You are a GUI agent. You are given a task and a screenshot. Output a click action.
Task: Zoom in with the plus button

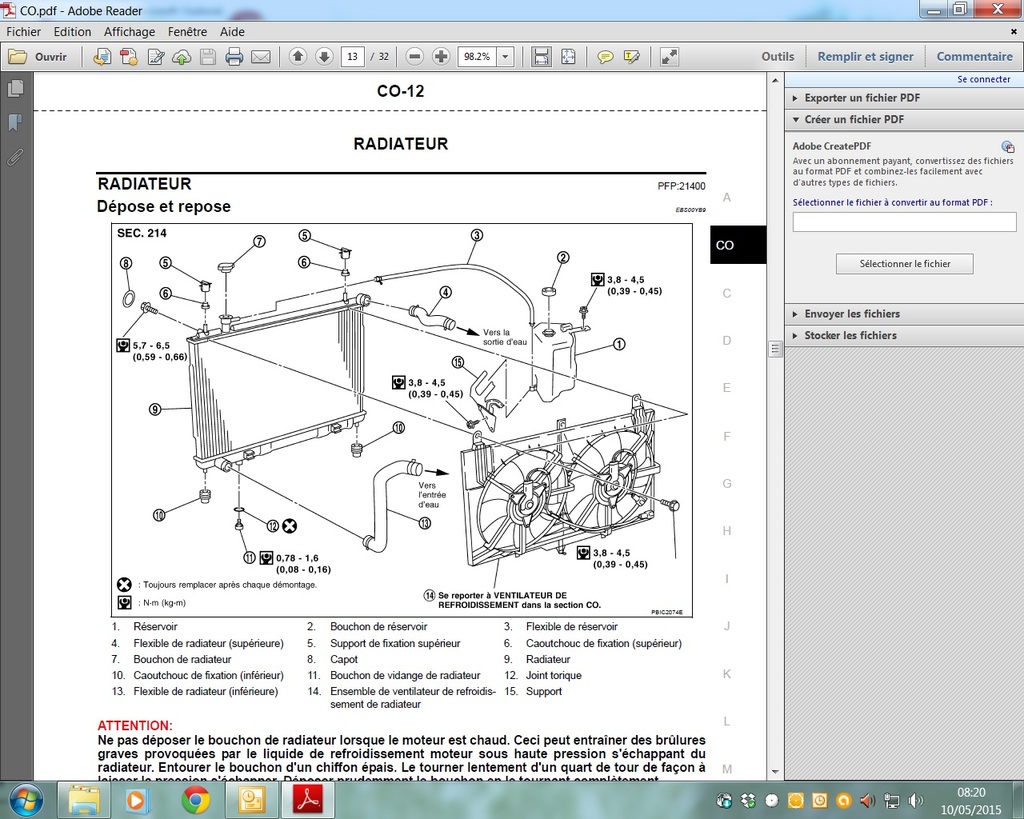pyautogui.click(x=440, y=57)
